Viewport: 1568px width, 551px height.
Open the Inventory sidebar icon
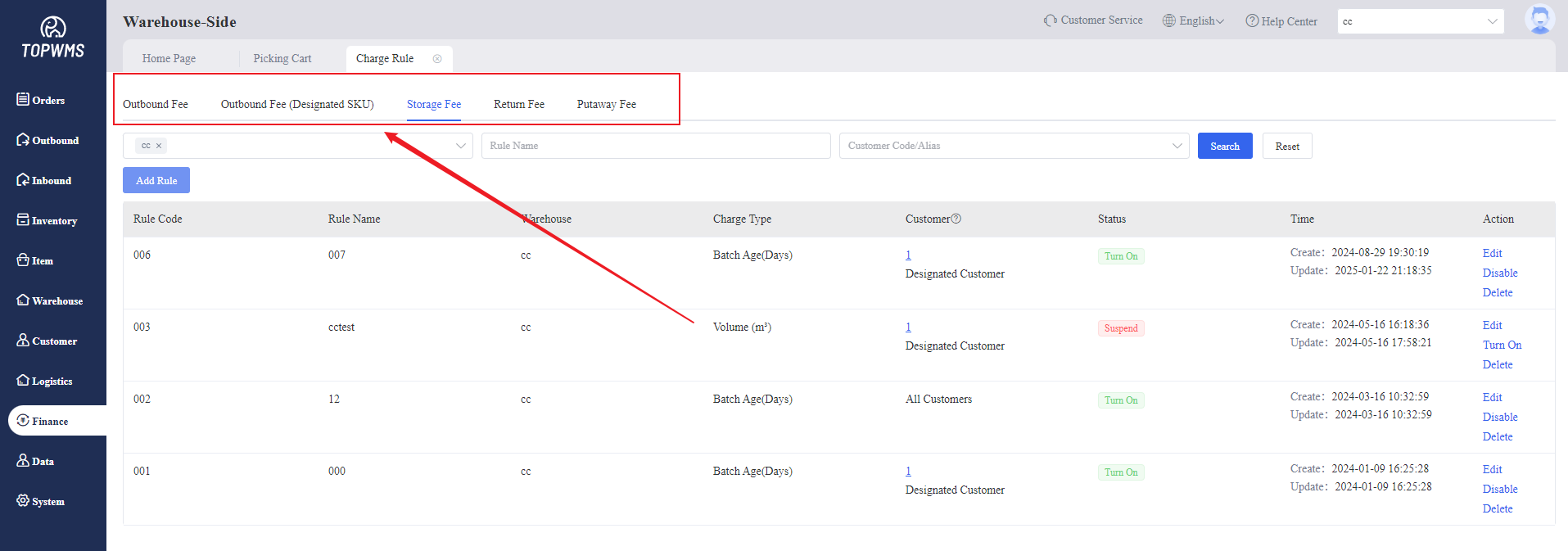point(23,219)
